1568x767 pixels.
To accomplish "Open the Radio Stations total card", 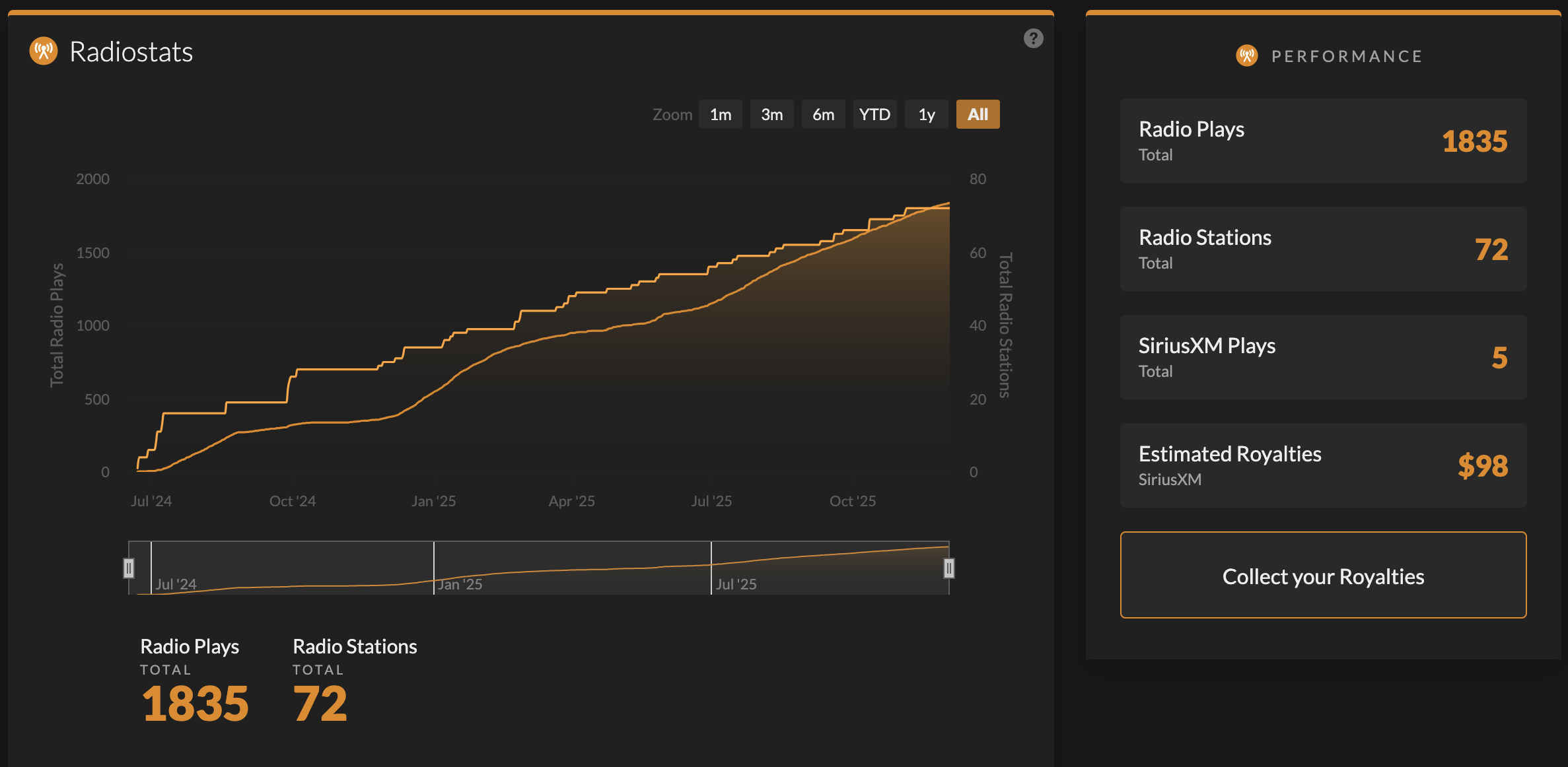I will pos(1323,249).
